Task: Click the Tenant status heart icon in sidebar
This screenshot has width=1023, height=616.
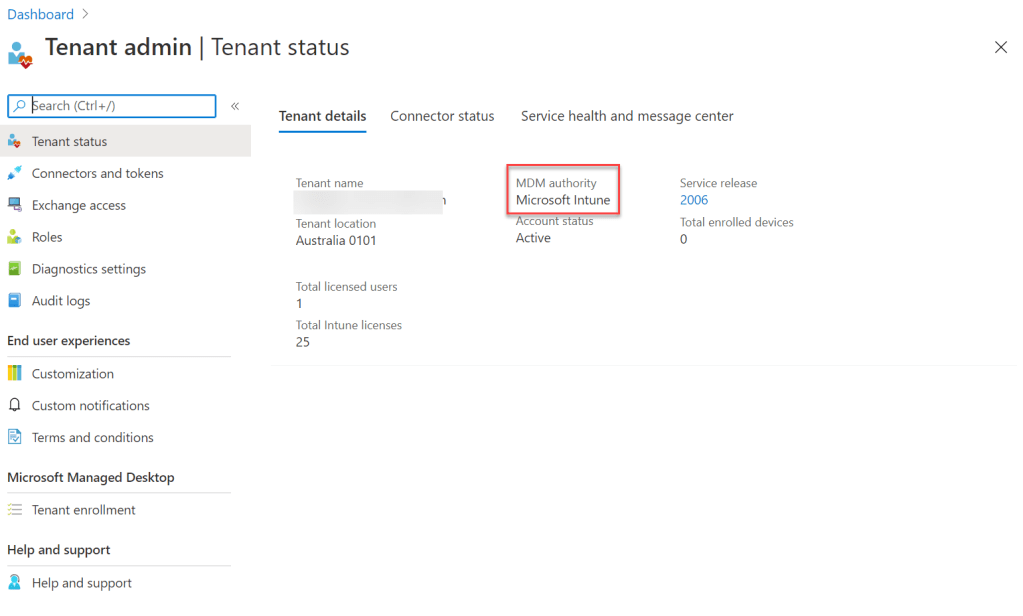Action: tap(14, 141)
